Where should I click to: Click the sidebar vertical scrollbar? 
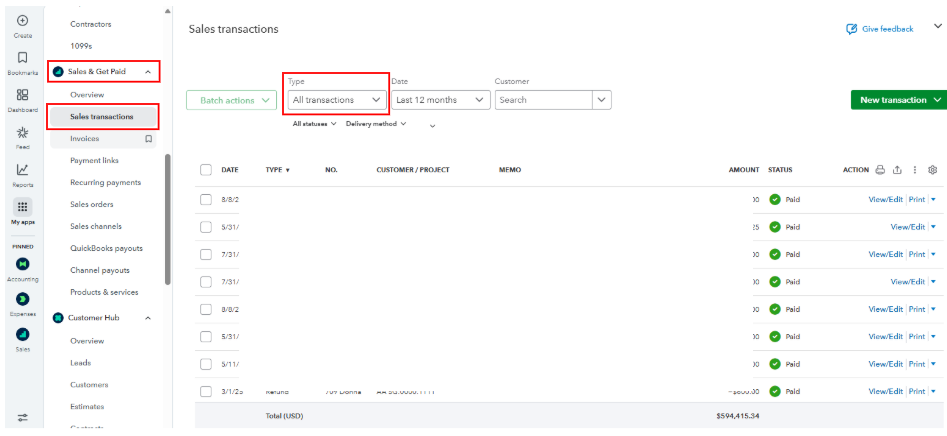click(168, 219)
